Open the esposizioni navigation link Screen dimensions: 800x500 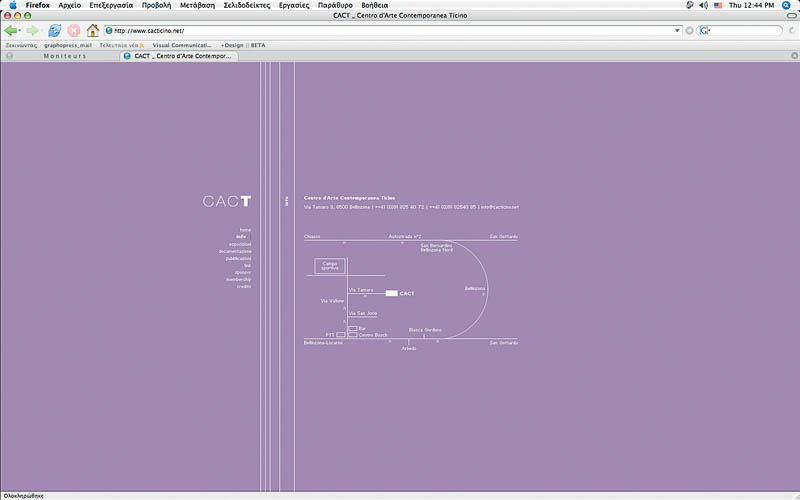[x=240, y=244]
